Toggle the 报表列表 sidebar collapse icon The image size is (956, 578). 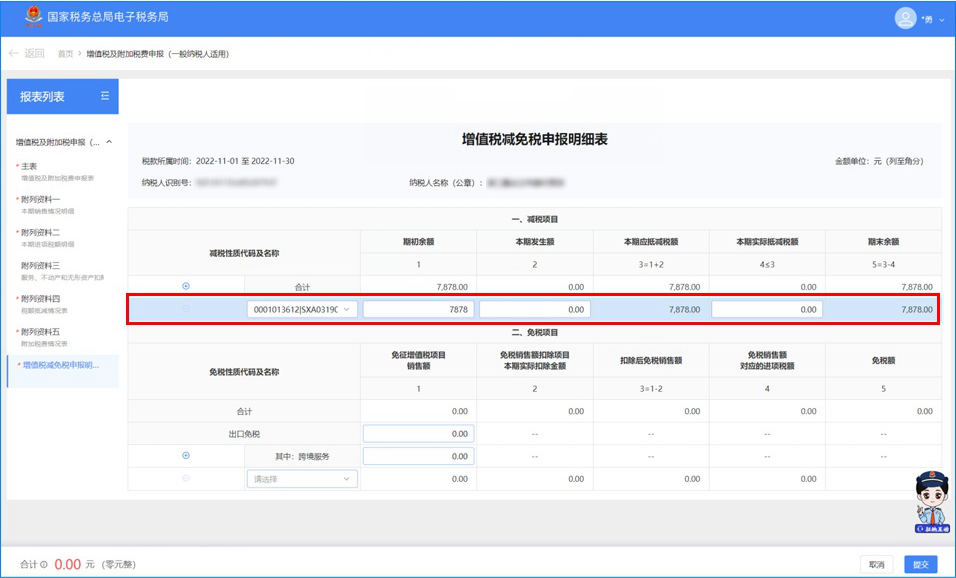coord(104,96)
